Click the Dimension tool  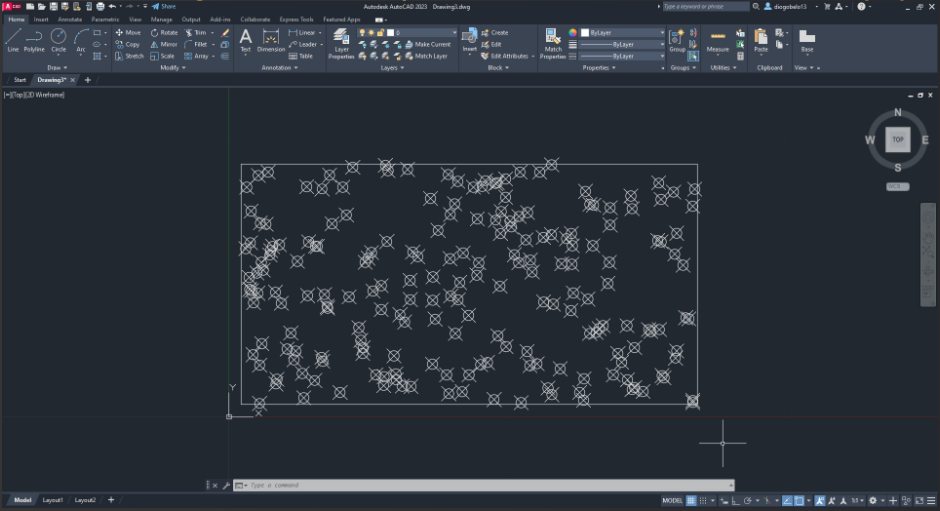[x=270, y=40]
